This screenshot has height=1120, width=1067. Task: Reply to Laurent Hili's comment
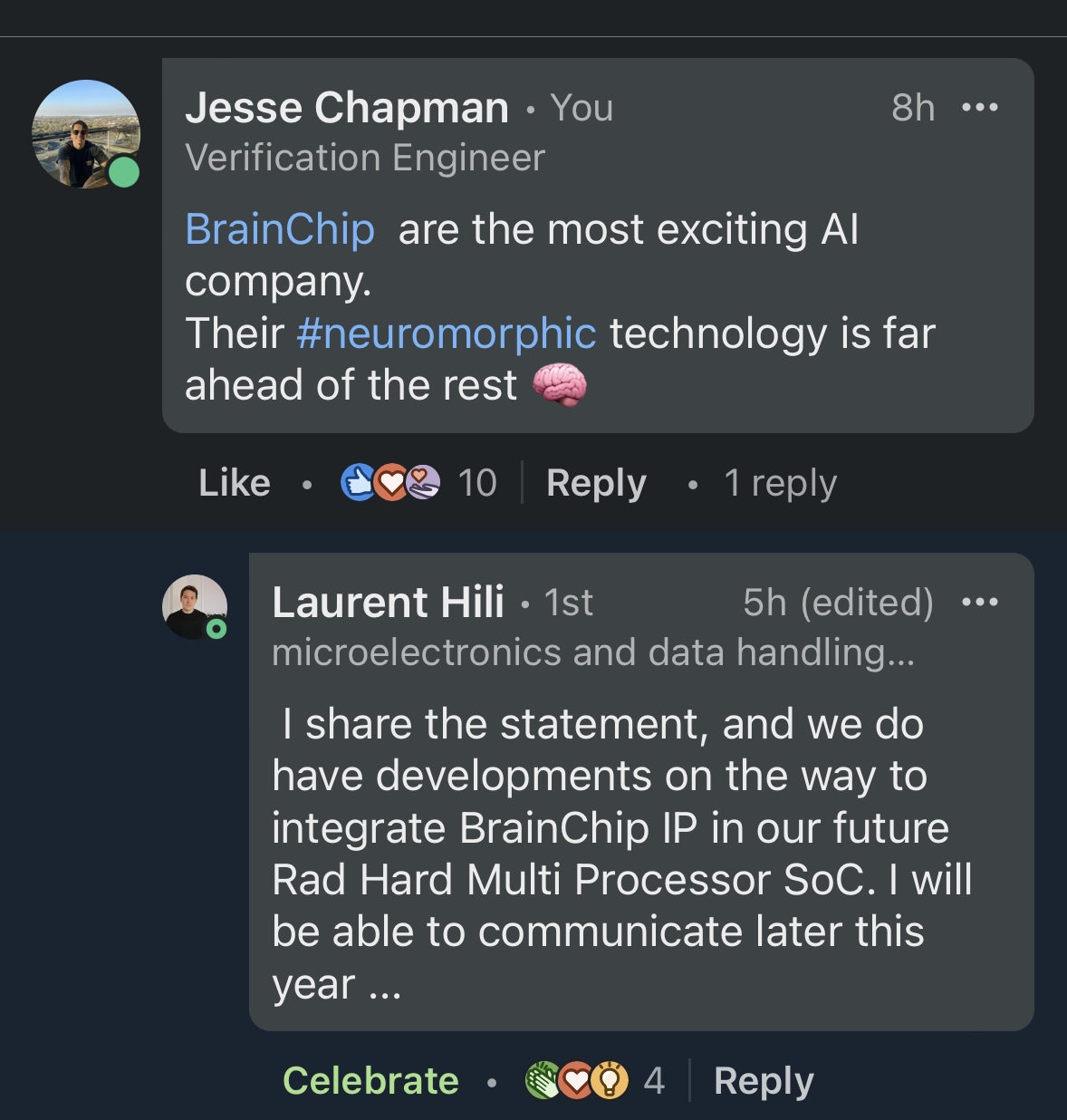pos(764,1081)
